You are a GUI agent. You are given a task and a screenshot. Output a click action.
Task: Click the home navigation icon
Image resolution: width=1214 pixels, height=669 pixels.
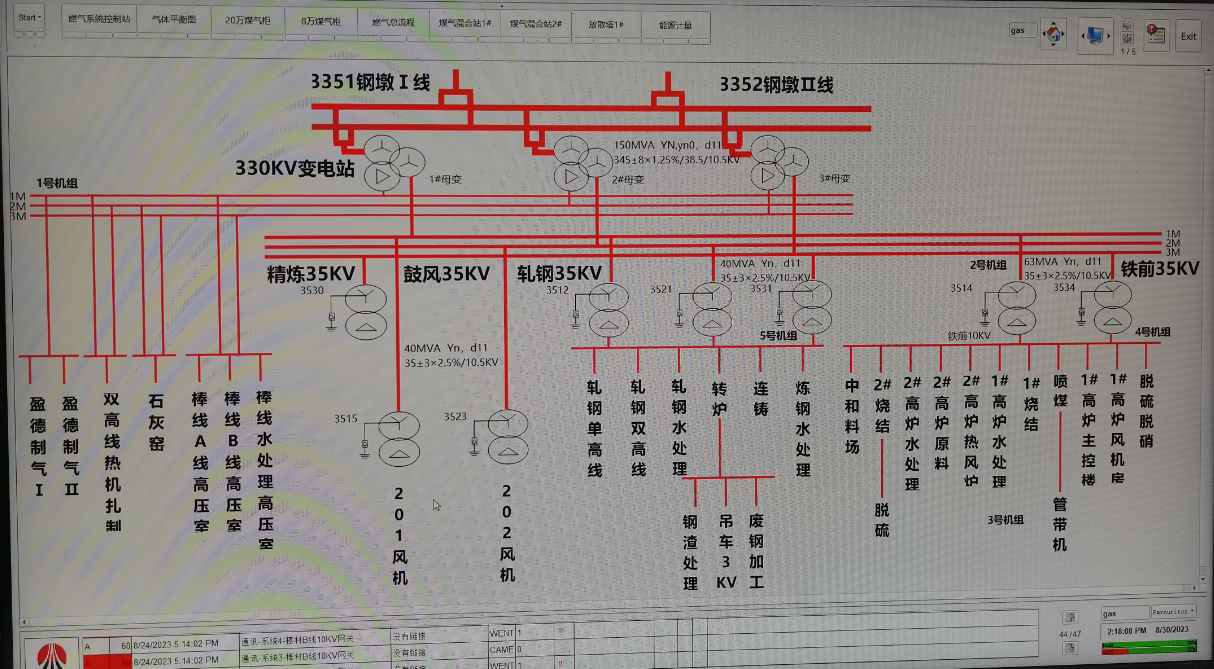[1053, 34]
